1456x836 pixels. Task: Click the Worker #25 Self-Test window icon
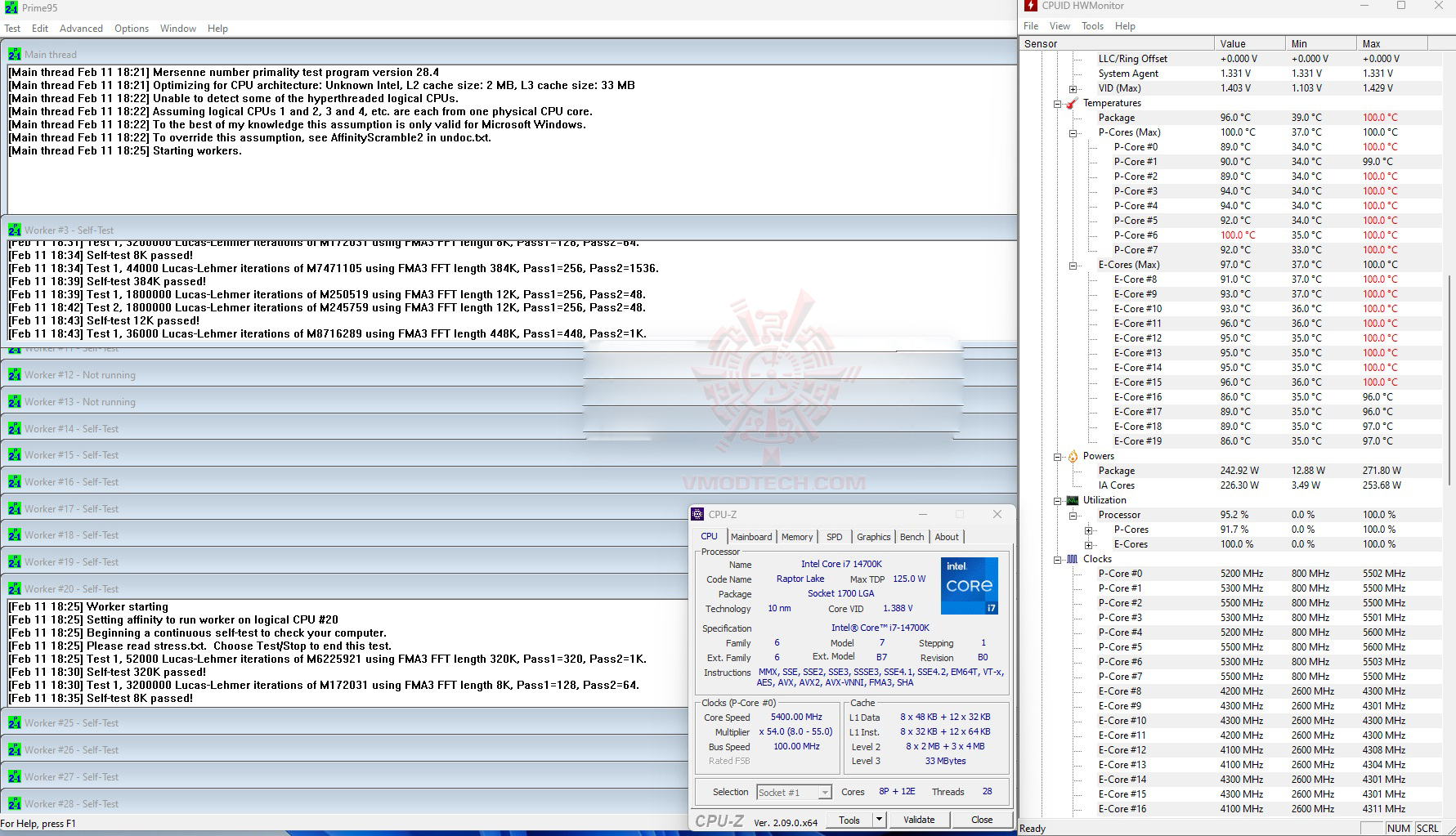(15, 722)
